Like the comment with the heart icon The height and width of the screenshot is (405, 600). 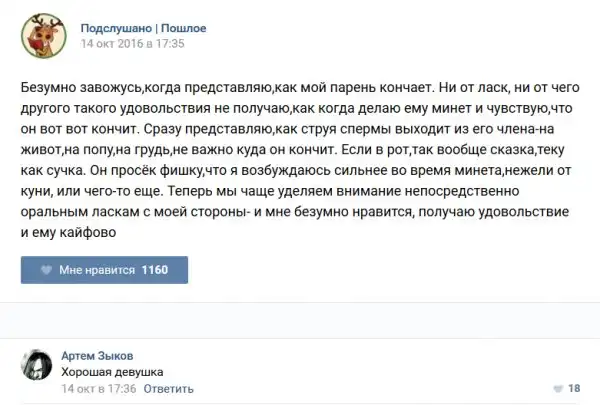(x=556, y=388)
